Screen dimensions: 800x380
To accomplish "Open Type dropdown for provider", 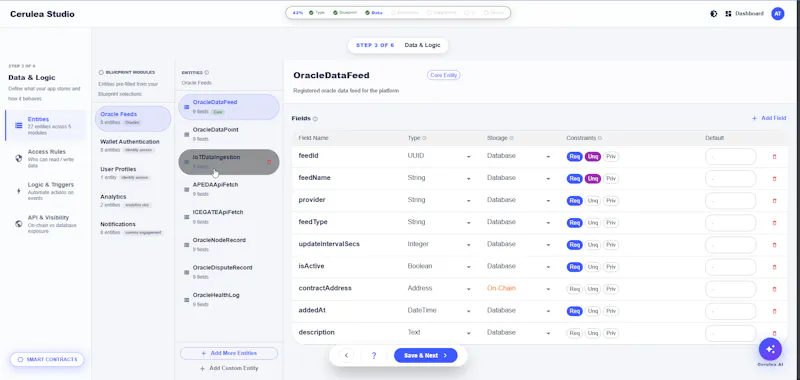I will pos(439,200).
